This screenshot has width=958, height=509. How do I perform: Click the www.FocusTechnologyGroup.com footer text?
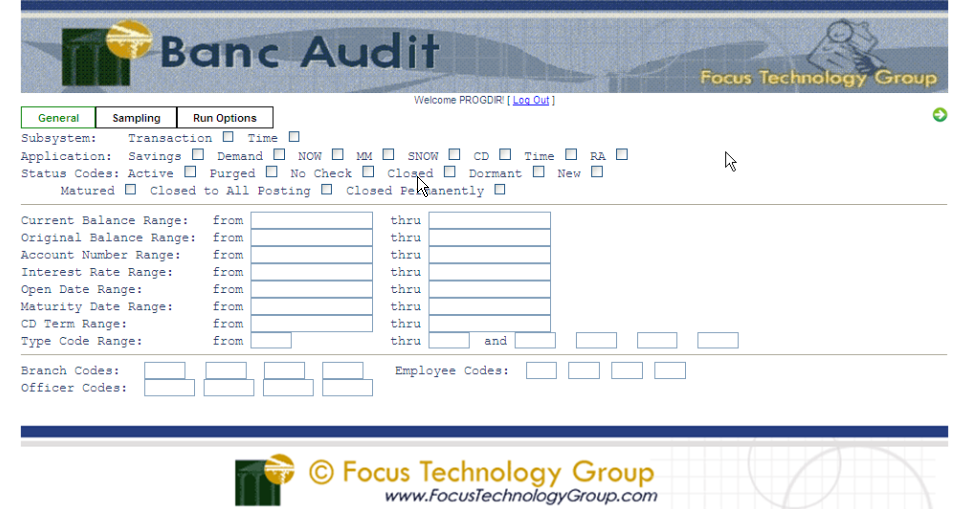tap(521, 496)
